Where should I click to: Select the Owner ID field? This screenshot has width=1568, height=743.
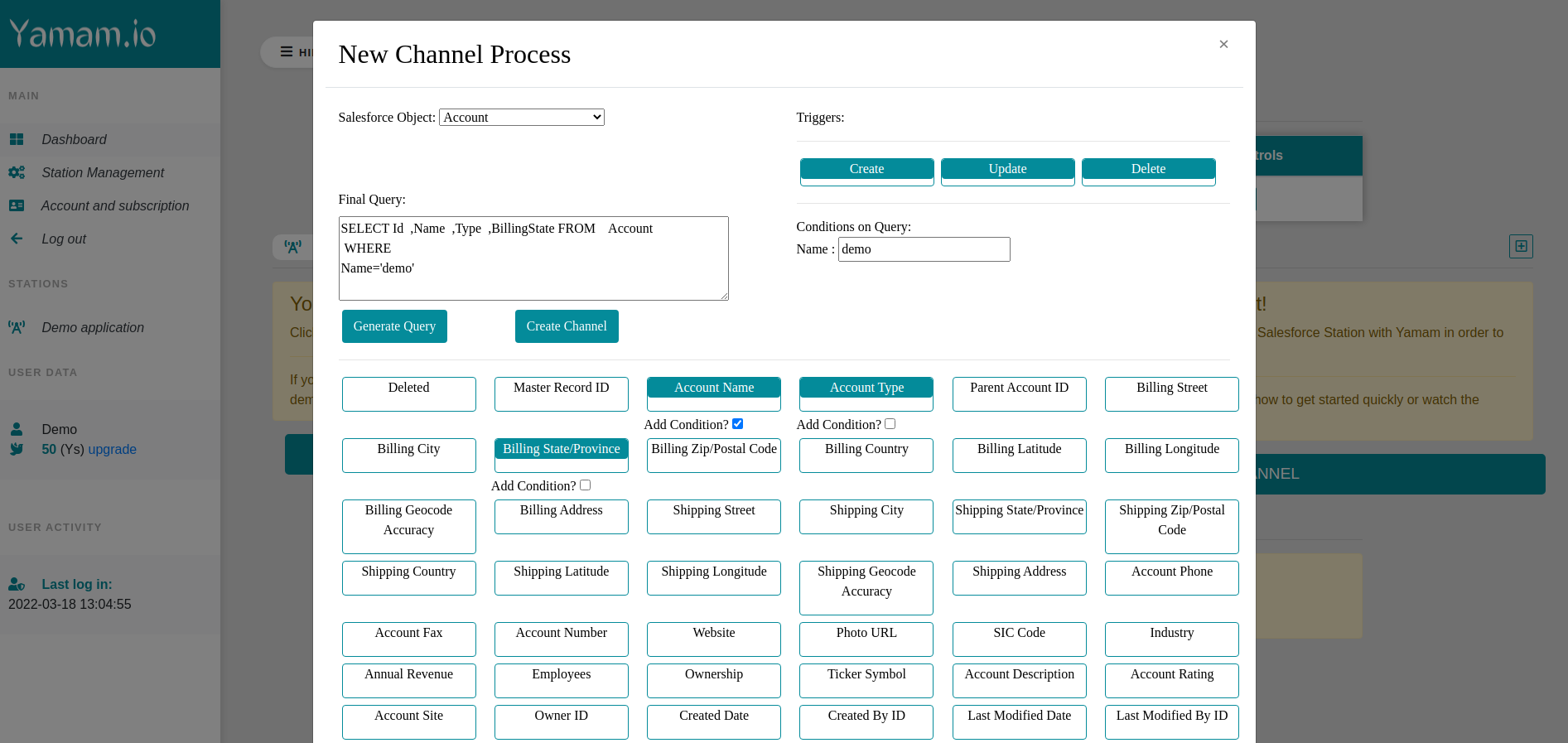562,721
